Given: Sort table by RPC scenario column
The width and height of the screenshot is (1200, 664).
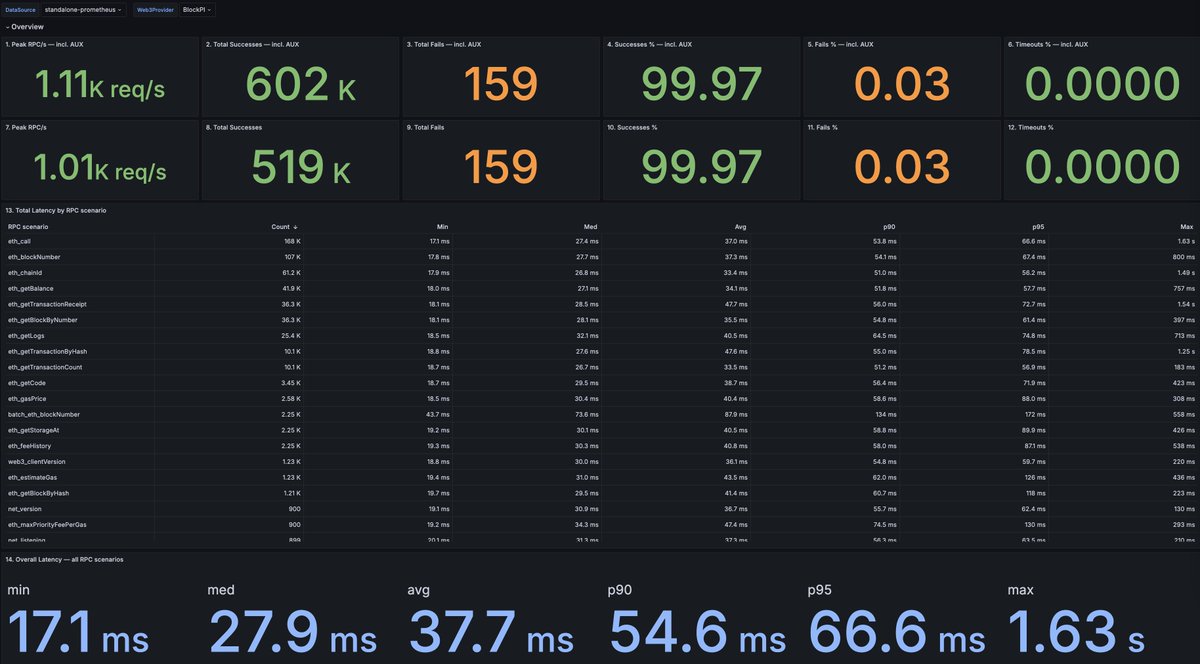Looking at the screenshot, I should (28, 227).
